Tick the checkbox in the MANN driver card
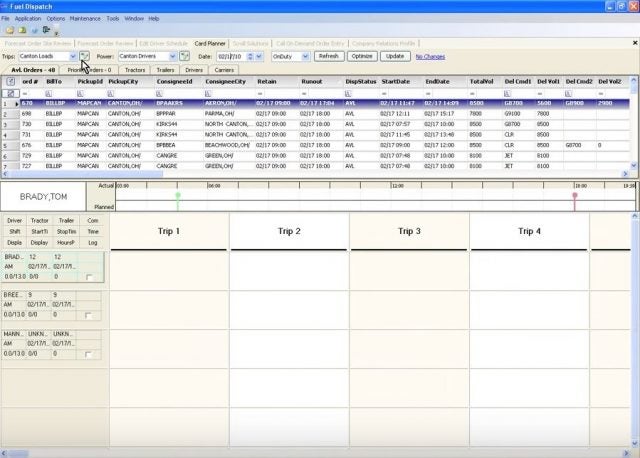Image resolution: width=640 pixels, height=458 pixels. point(88,354)
